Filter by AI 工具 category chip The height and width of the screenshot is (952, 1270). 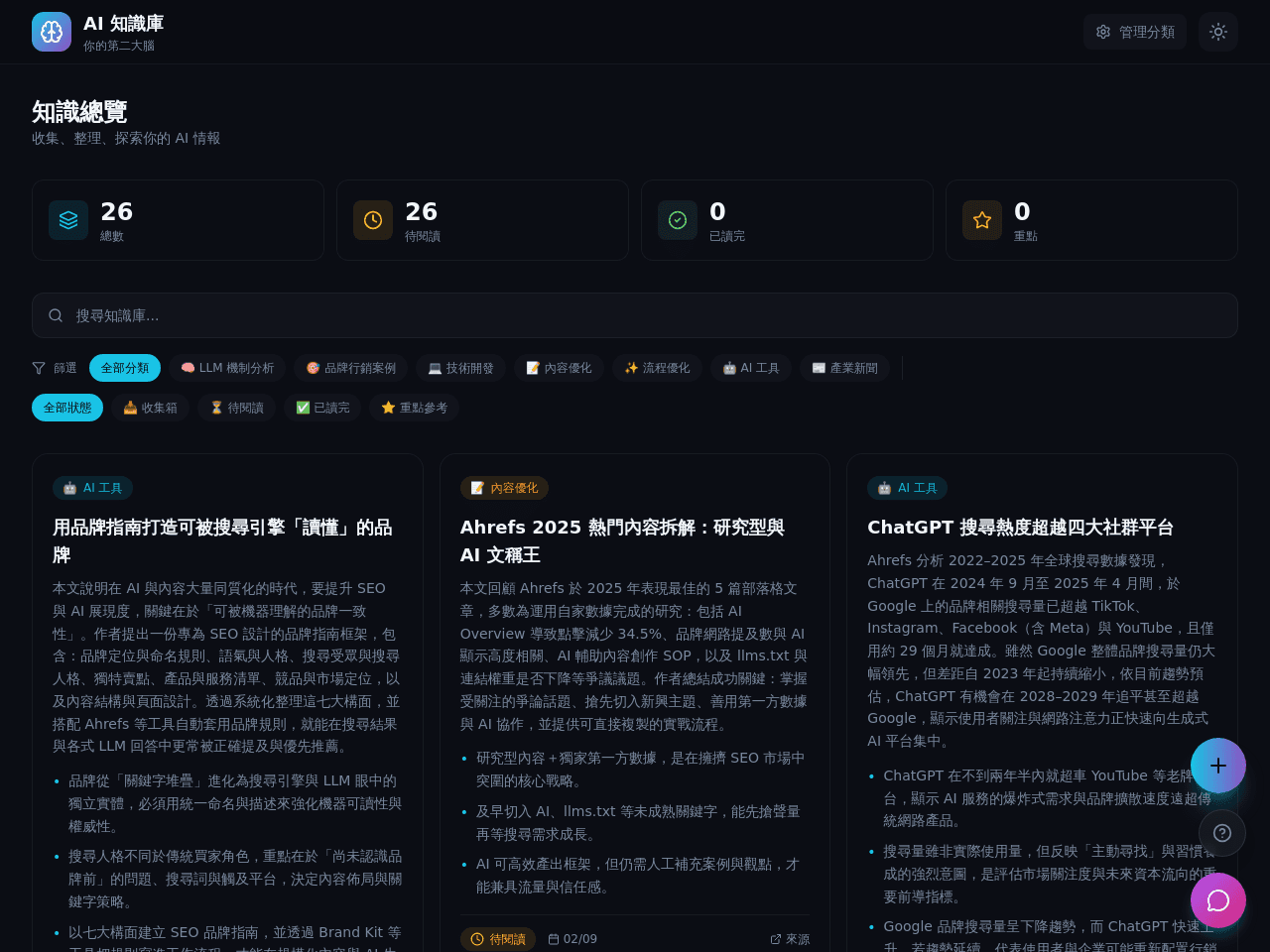tap(751, 368)
